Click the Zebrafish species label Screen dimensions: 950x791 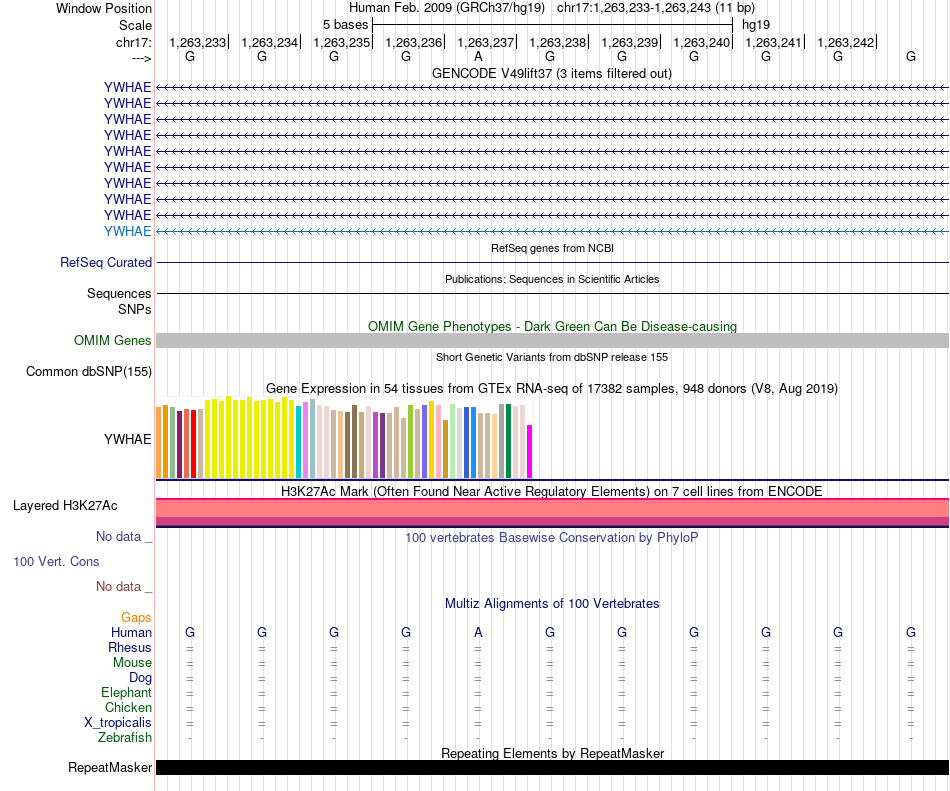tap(125, 738)
